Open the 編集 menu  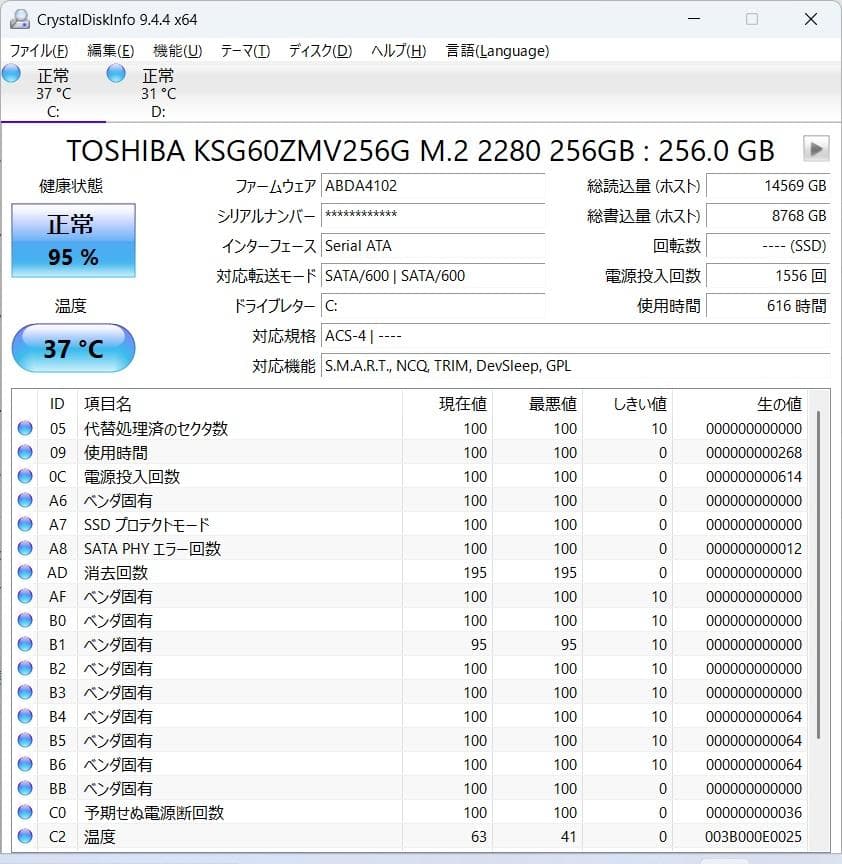coord(110,51)
